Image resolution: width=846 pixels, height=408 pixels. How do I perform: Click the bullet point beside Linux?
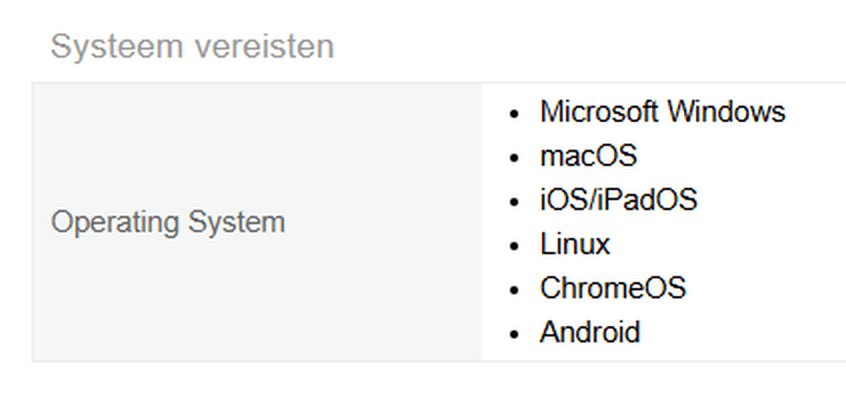(515, 246)
